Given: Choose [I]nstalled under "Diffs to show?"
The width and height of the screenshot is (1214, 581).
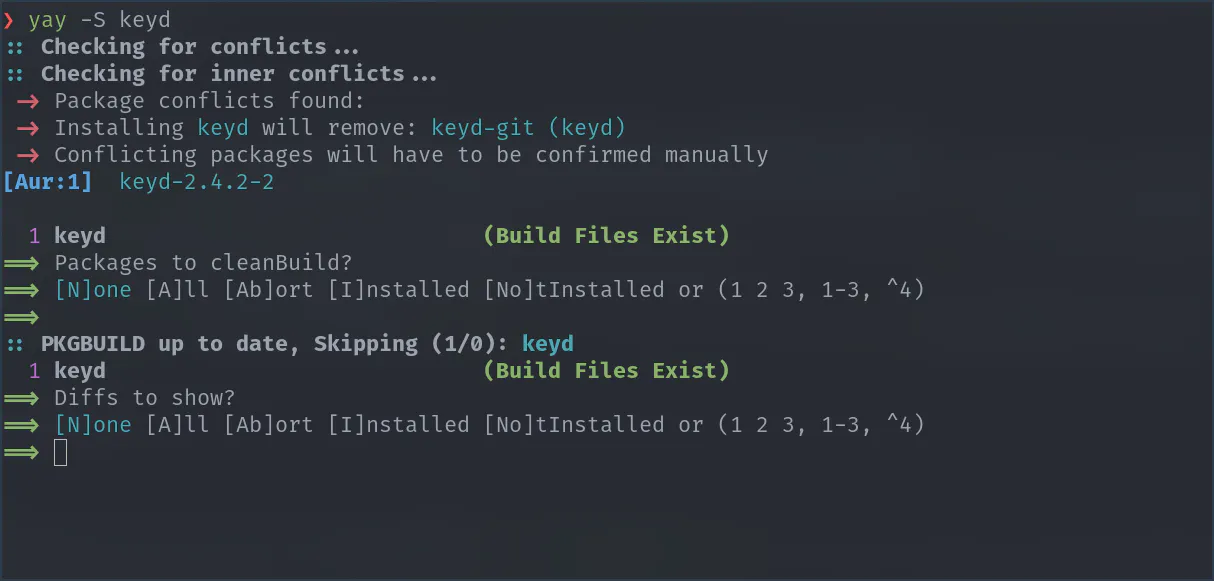Looking at the screenshot, I should coord(398,425).
